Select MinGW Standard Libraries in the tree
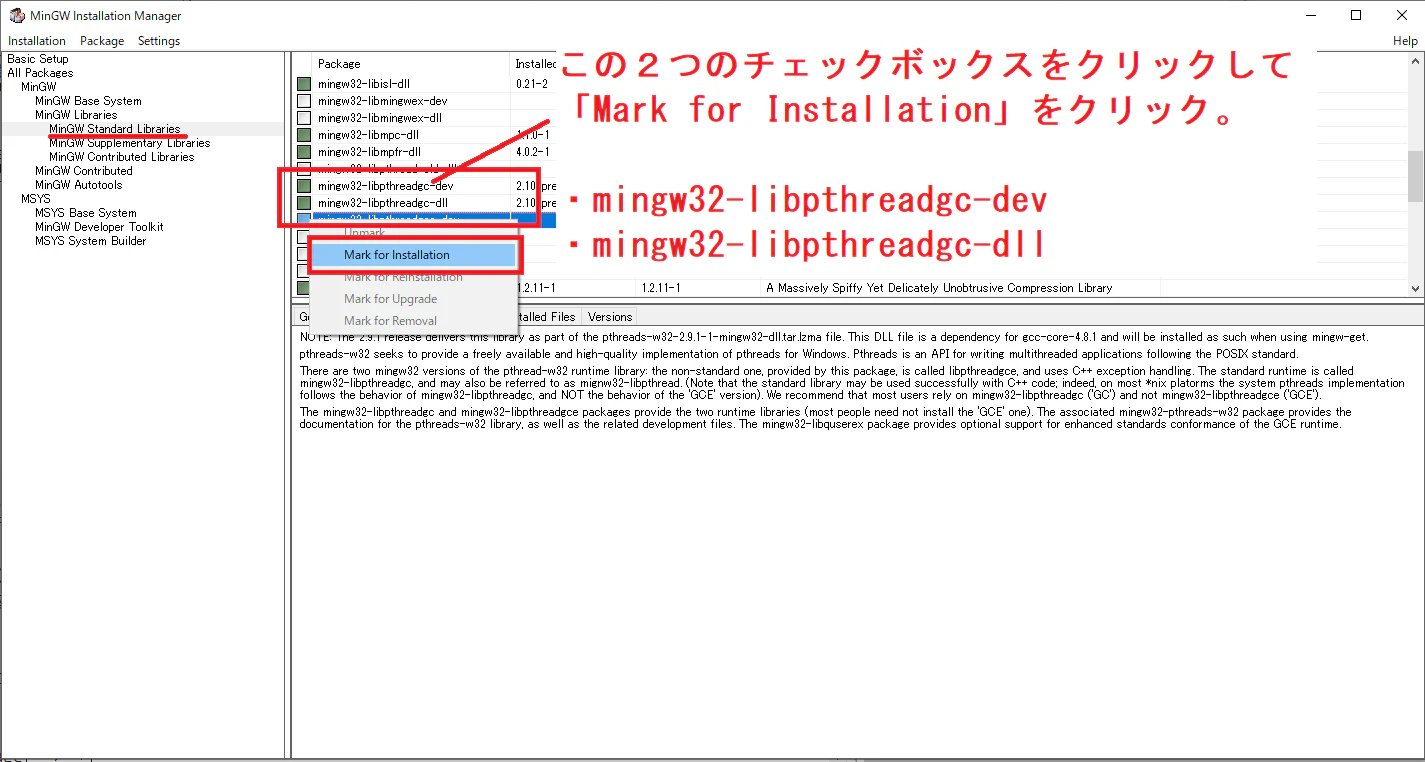1425x762 pixels. pos(115,129)
